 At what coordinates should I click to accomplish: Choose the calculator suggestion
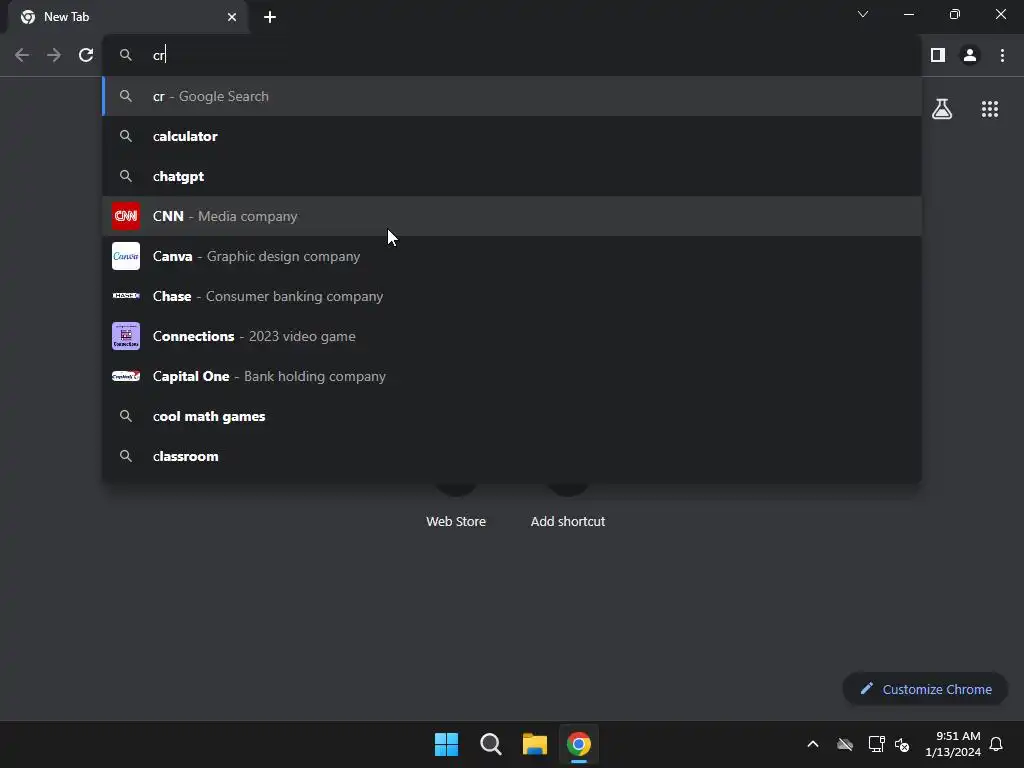pos(512,136)
